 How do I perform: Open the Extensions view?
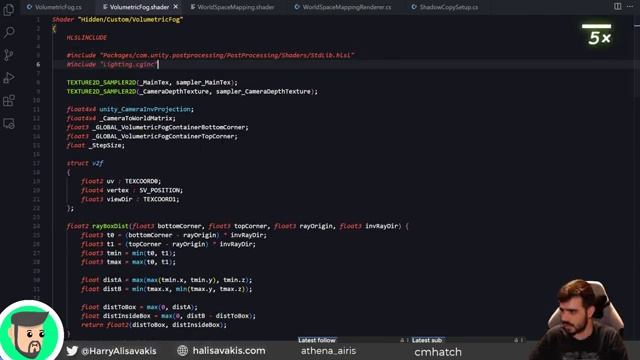click(9, 100)
